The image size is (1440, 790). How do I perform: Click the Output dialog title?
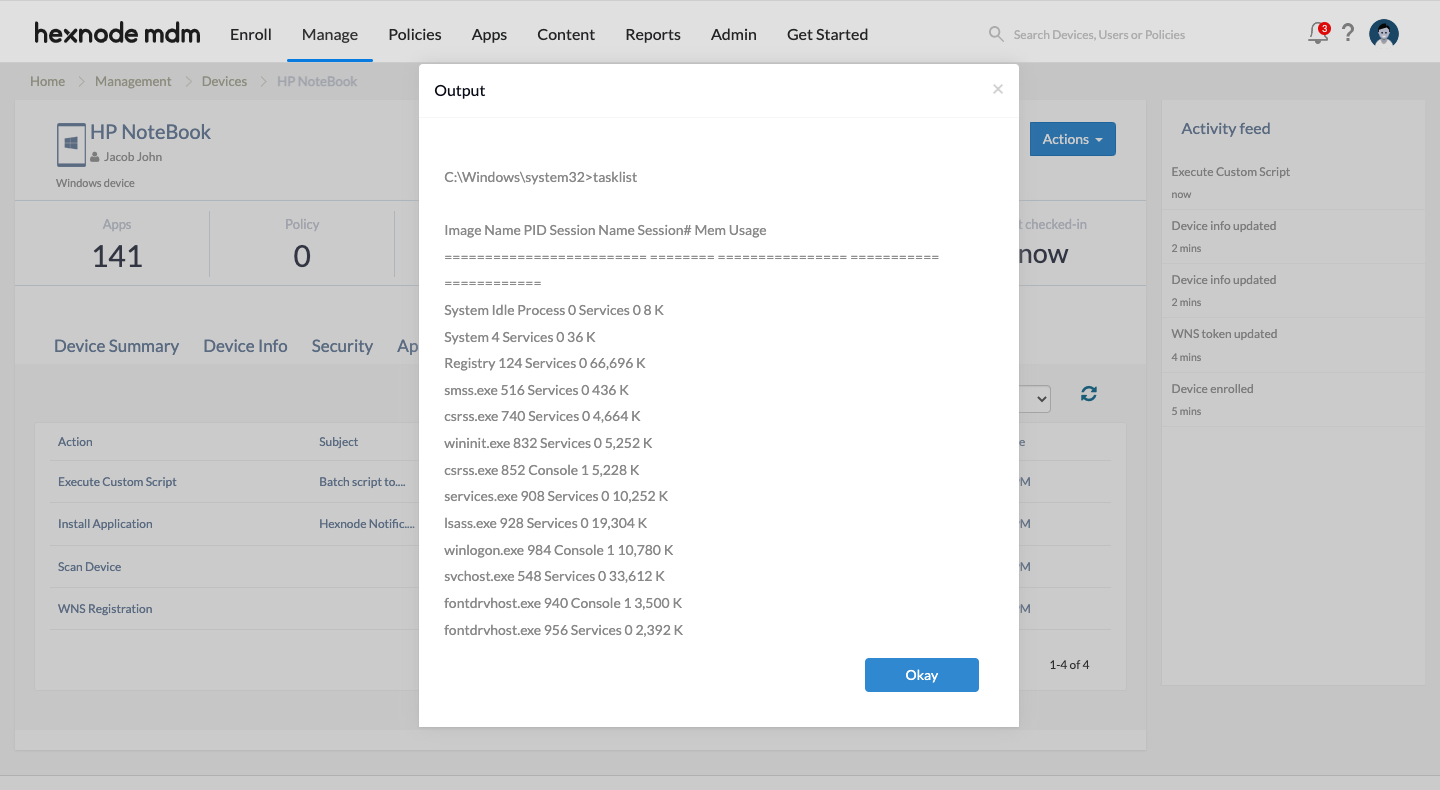(460, 90)
